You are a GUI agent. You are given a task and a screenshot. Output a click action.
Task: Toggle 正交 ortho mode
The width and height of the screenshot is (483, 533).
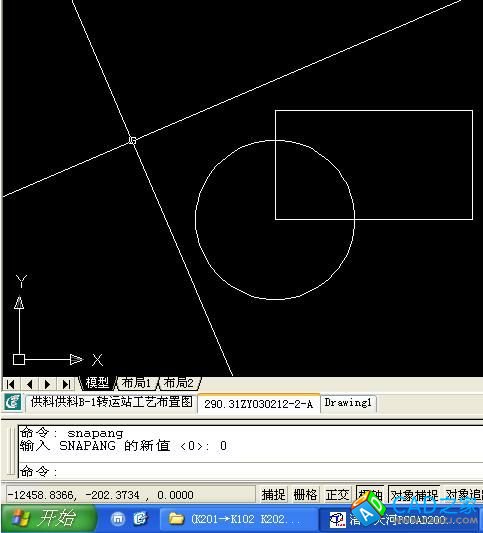tap(337, 495)
